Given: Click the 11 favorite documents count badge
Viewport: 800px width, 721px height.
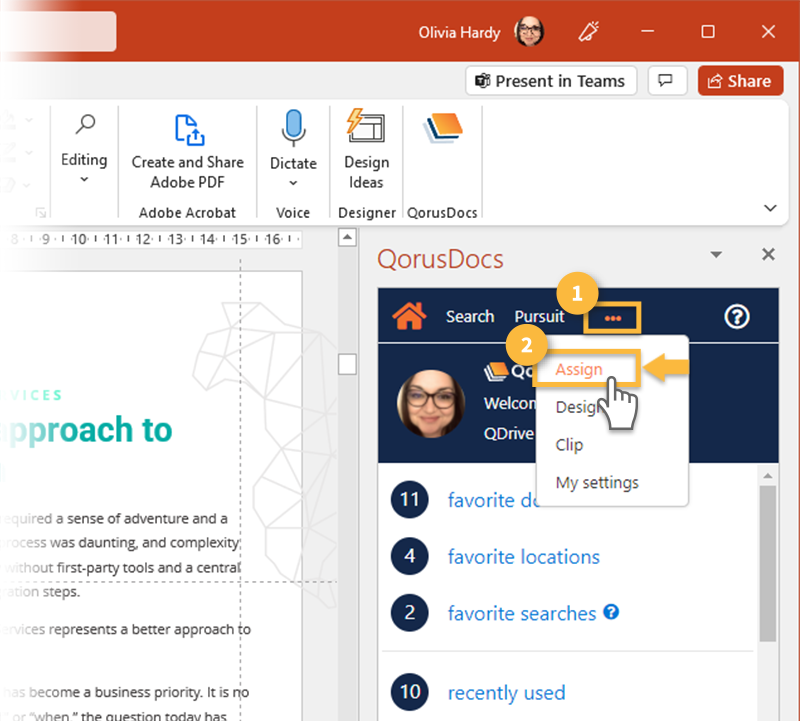Looking at the screenshot, I should pyautogui.click(x=410, y=500).
